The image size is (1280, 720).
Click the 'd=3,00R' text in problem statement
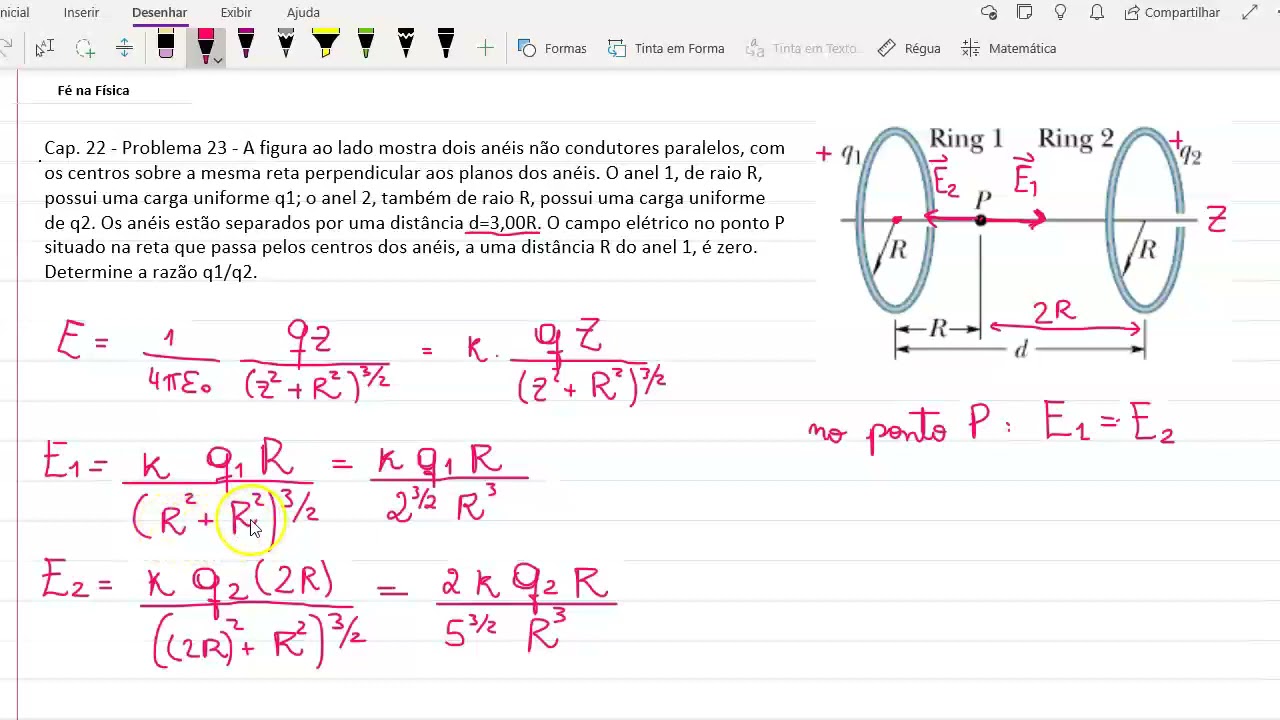pyautogui.click(x=504, y=223)
